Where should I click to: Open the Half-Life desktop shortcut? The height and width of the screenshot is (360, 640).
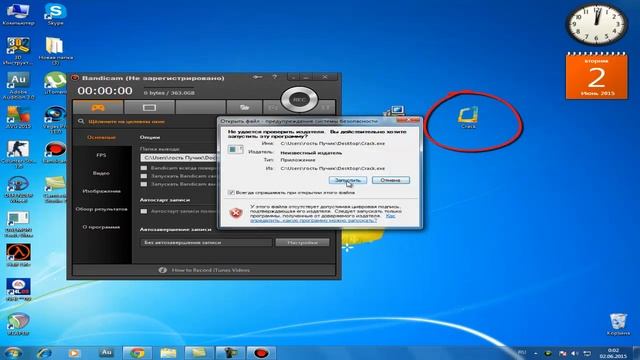(18, 255)
